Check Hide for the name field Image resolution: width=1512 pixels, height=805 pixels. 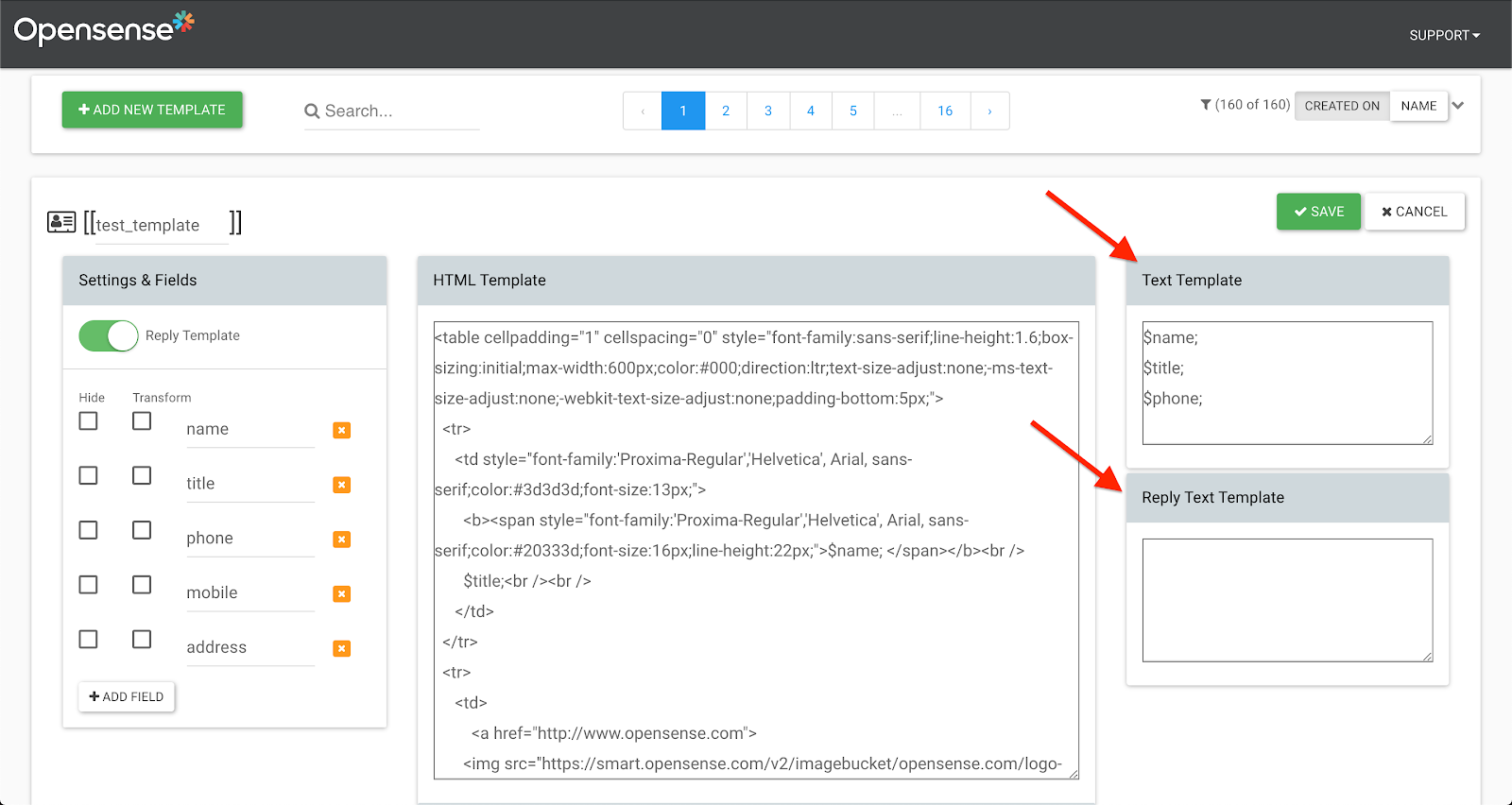pyautogui.click(x=88, y=420)
